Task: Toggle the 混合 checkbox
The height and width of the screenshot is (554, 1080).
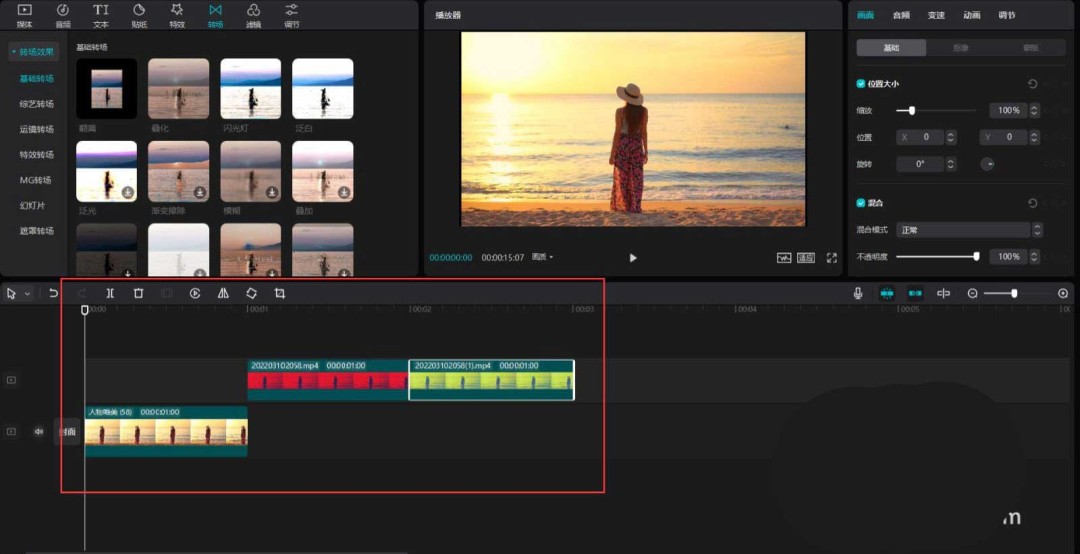Action: click(x=861, y=203)
